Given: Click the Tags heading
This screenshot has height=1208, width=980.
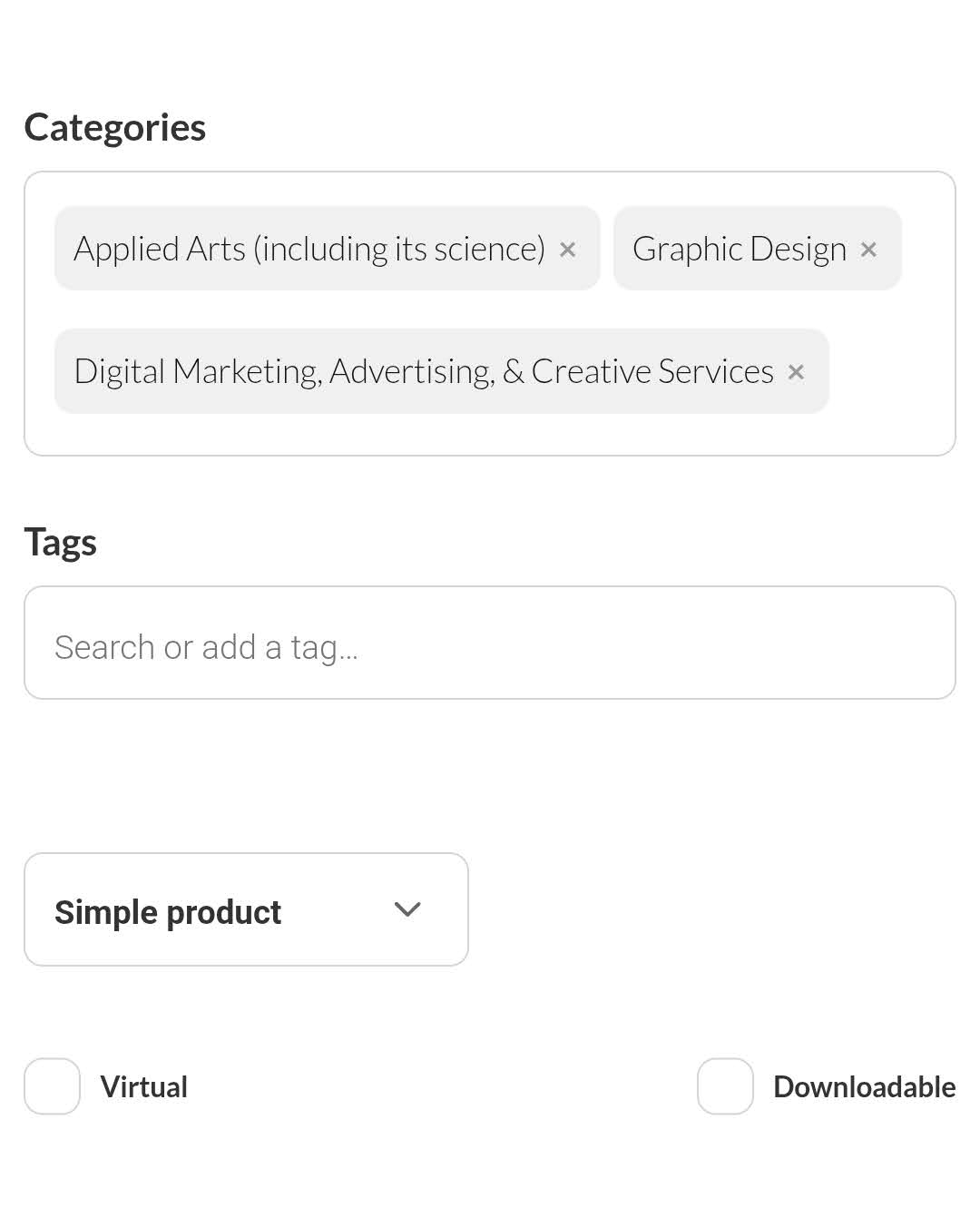Looking at the screenshot, I should pyautogui.click(x=60, y=542).
